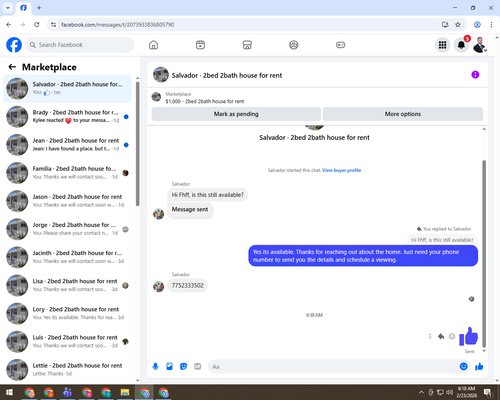Open the account profile picture menu
The height and width of the screenshot is (400, 500).
480,45
